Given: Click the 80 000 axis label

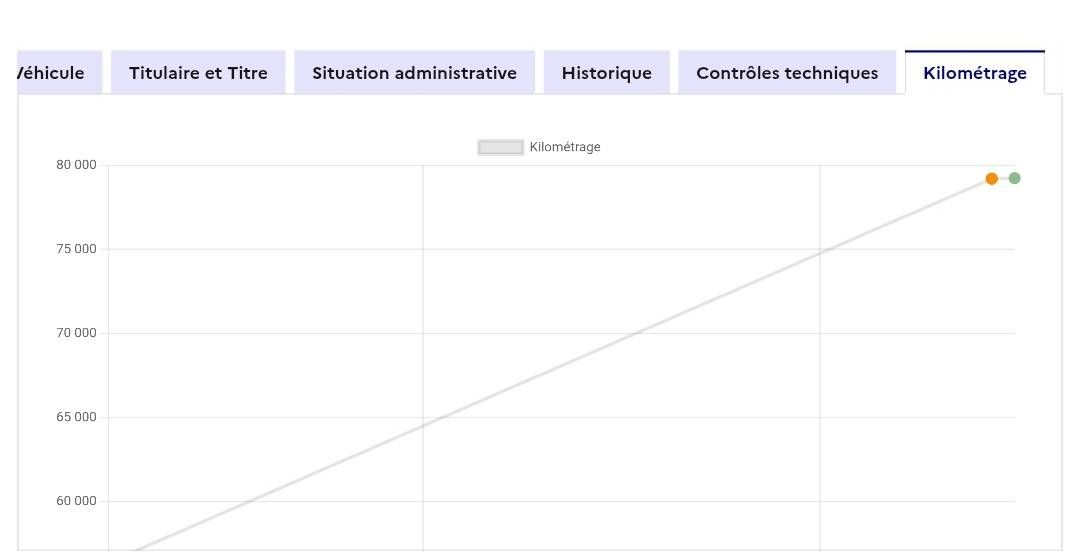Looking at the screenshot, I should coord(76,165).
